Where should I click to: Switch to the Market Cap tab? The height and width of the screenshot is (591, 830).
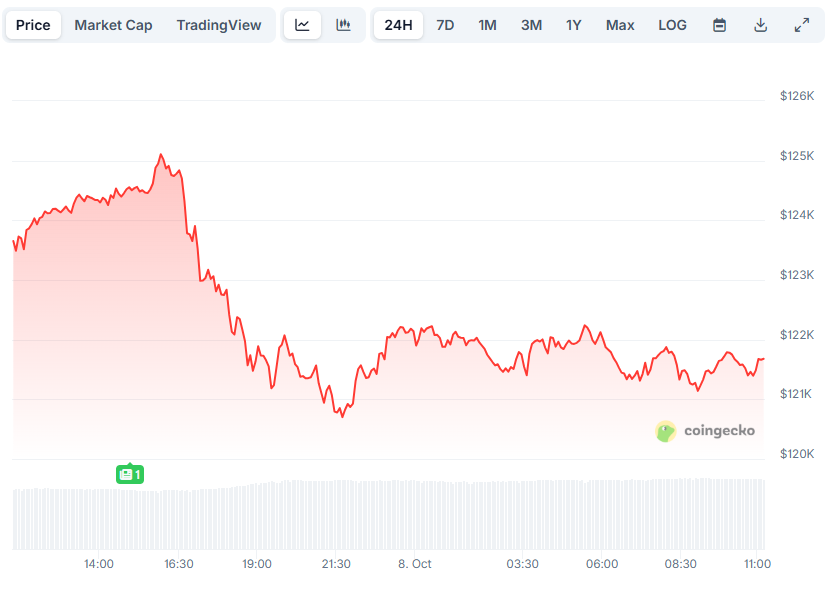(x=113, y=25)
